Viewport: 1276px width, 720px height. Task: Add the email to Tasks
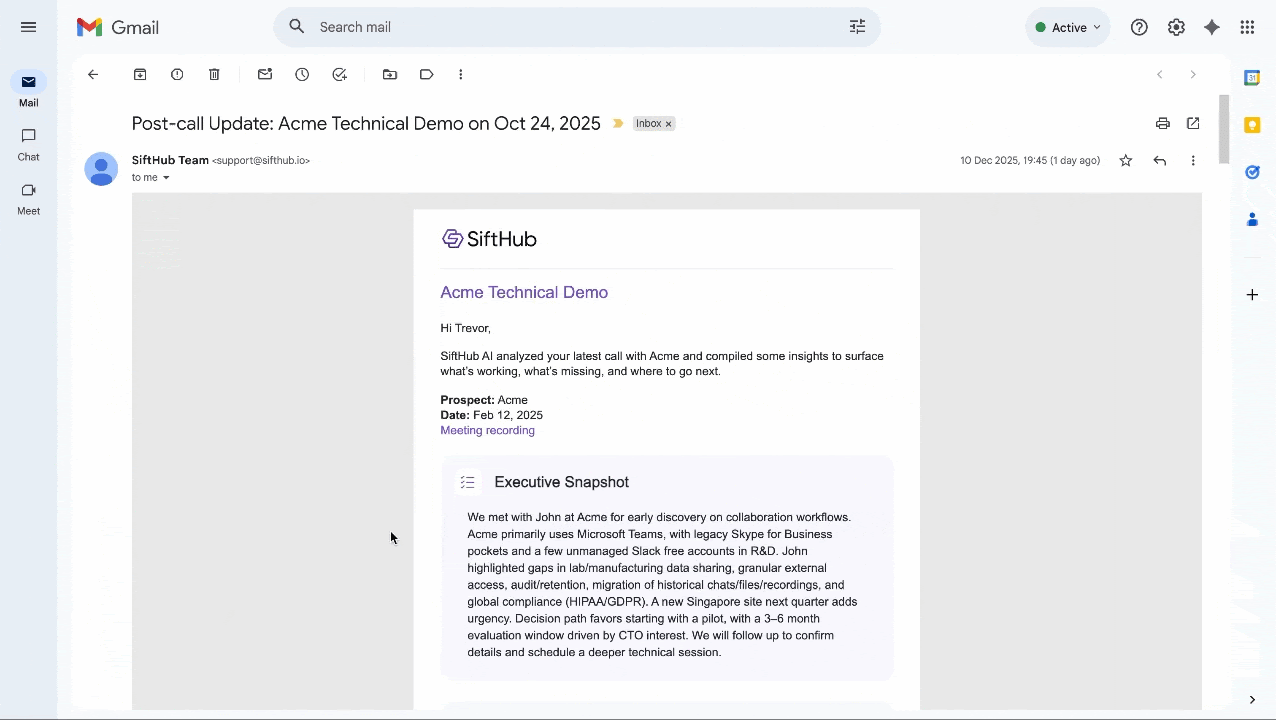point(339,74)
